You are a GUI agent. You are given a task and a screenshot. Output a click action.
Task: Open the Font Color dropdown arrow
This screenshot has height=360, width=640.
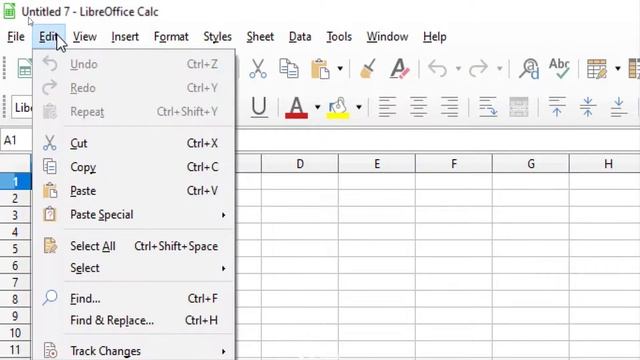(318, 107)
